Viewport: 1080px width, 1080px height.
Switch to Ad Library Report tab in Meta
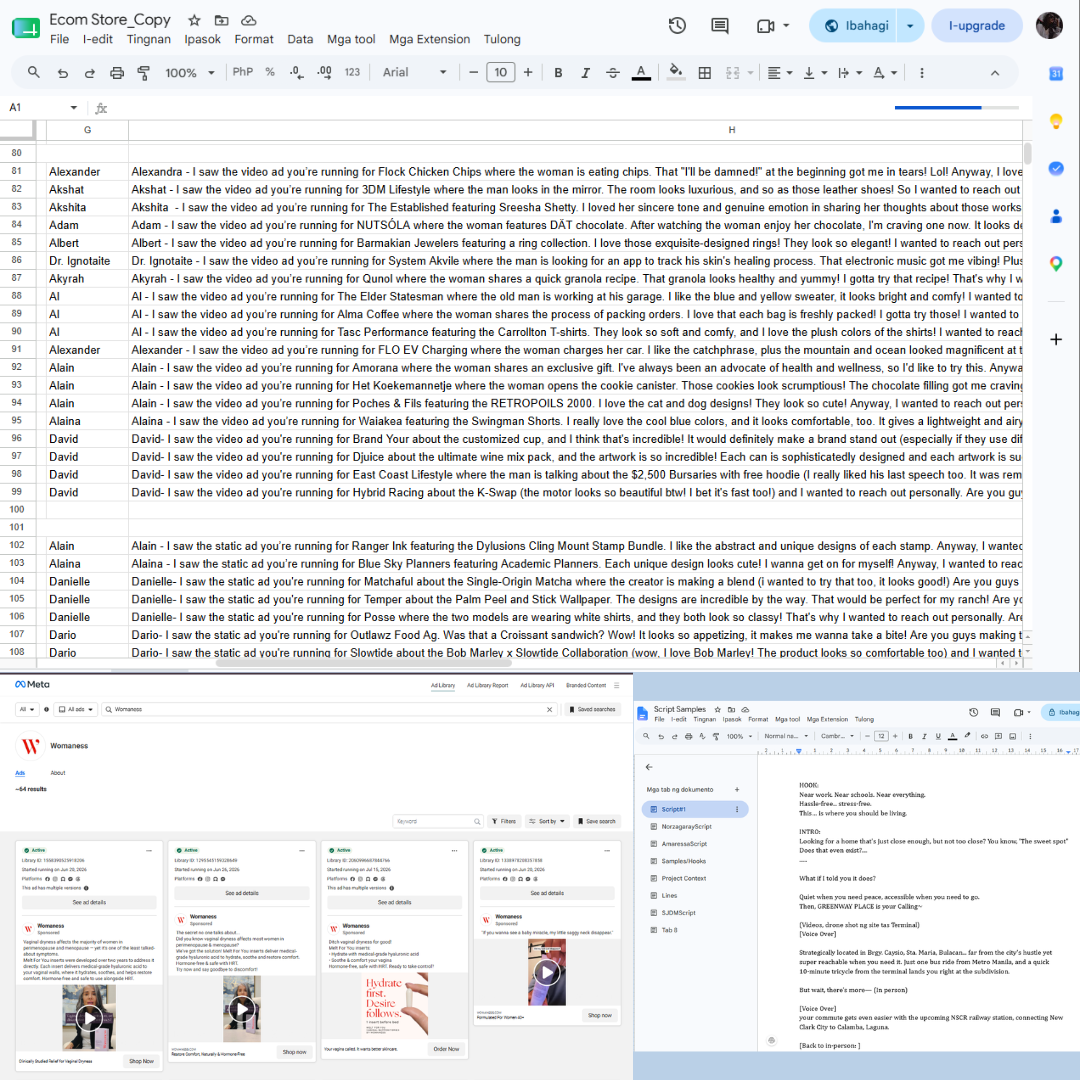[x=487, y=685]
